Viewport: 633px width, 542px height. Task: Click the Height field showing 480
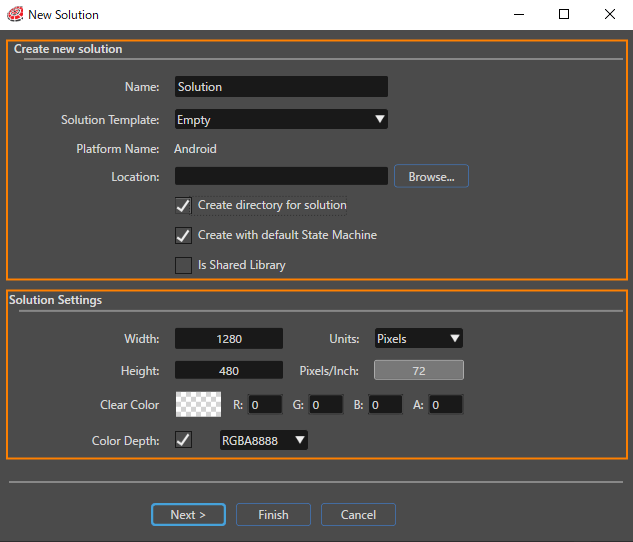point(229,370)
